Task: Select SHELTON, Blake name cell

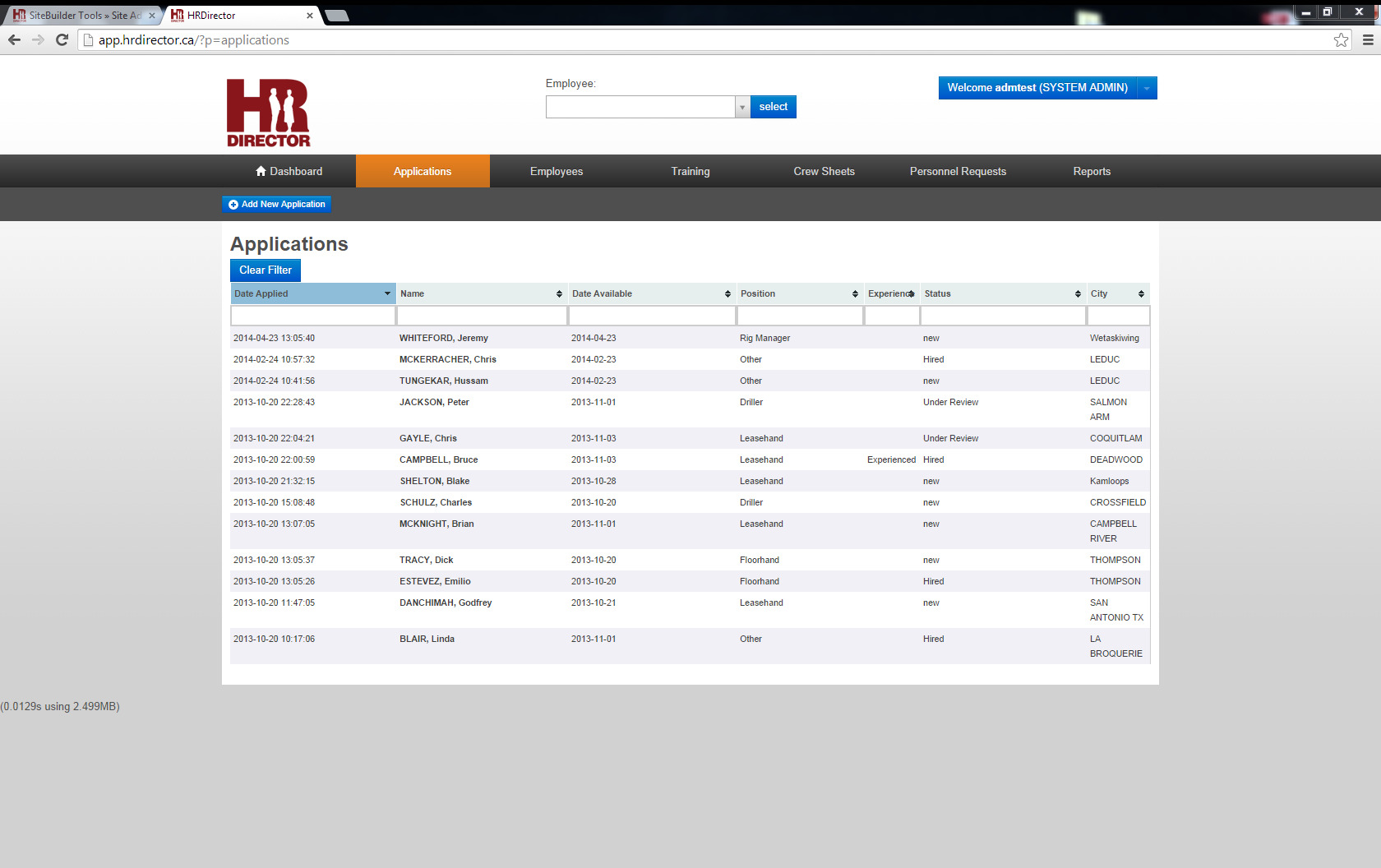Action: coord(435,481)
